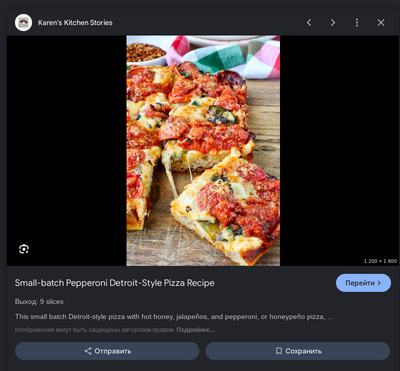Go to the next image result
This screenshot has width=400, height=371.
(333, 23)
